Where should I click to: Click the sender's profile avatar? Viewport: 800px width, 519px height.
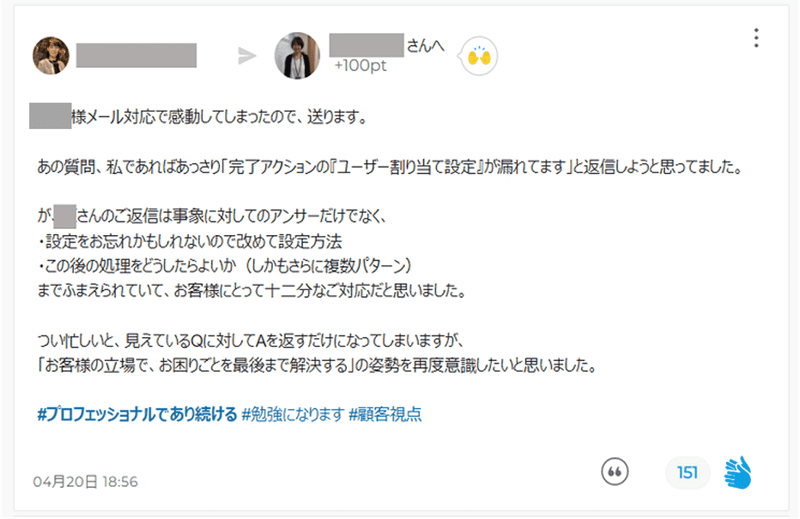pos(51,56)
